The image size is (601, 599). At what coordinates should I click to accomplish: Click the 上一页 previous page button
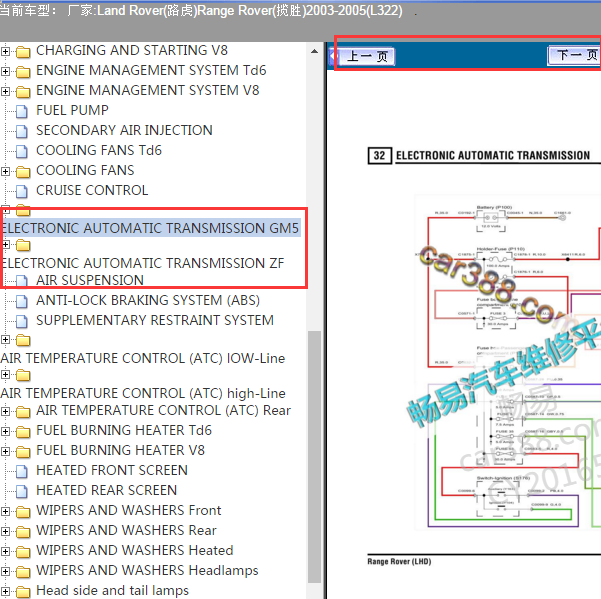(366, 57)
